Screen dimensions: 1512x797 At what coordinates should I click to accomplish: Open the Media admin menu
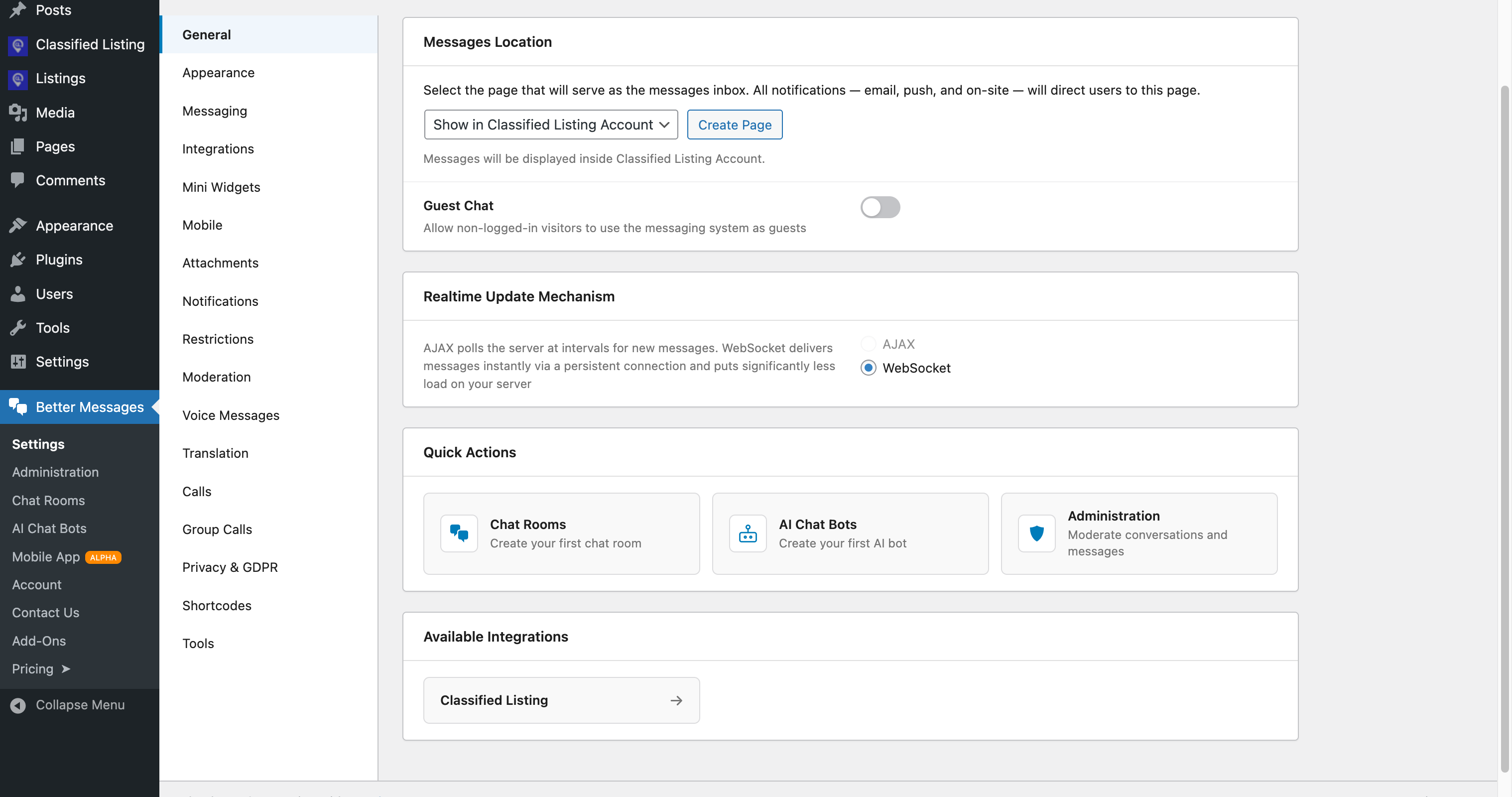tap(80, 113)
